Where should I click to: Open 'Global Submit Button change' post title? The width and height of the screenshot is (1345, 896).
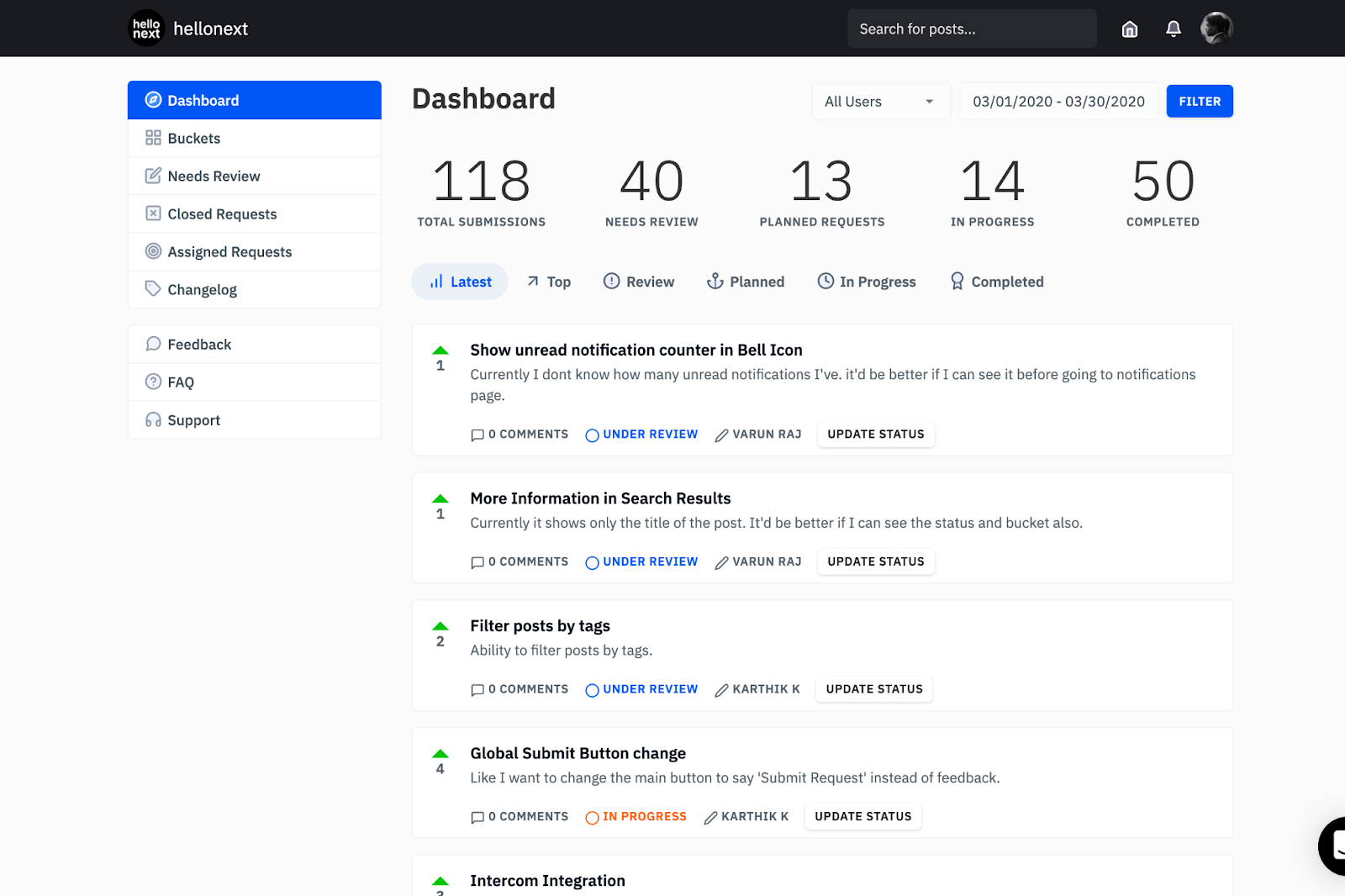coord(578,753)
